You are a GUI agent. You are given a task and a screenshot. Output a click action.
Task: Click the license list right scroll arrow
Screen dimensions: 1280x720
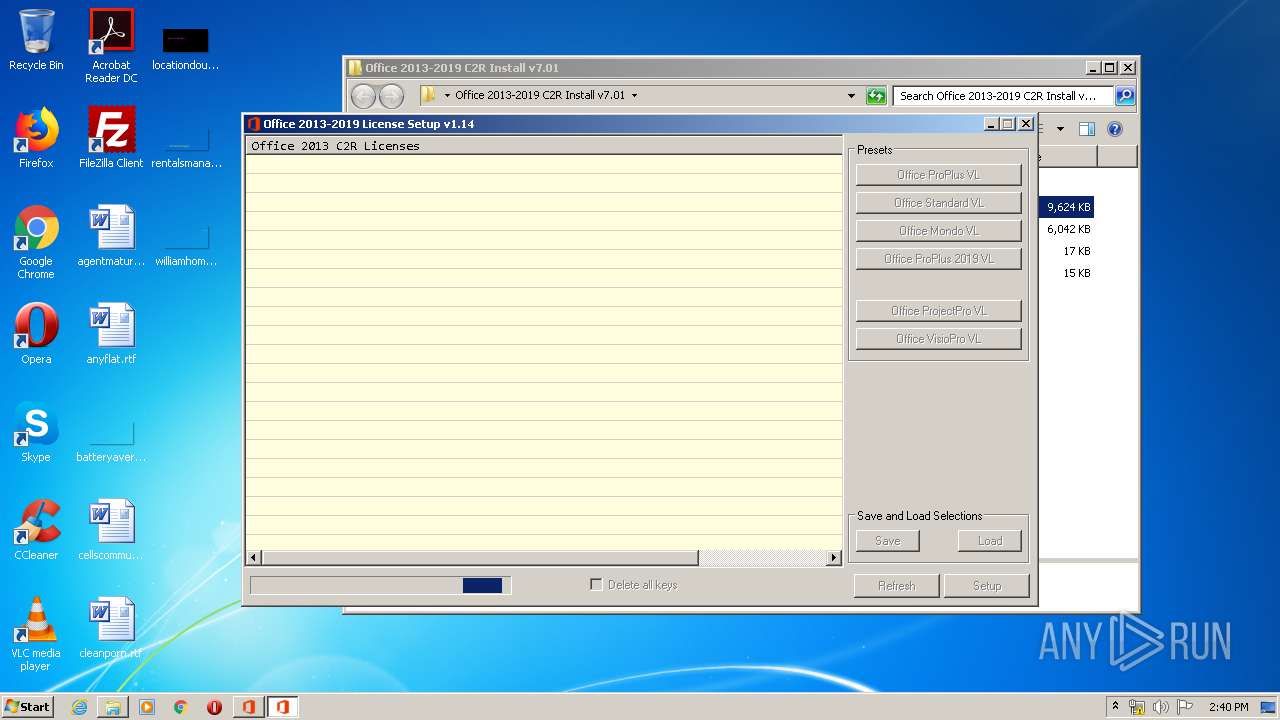coord(834,557)
